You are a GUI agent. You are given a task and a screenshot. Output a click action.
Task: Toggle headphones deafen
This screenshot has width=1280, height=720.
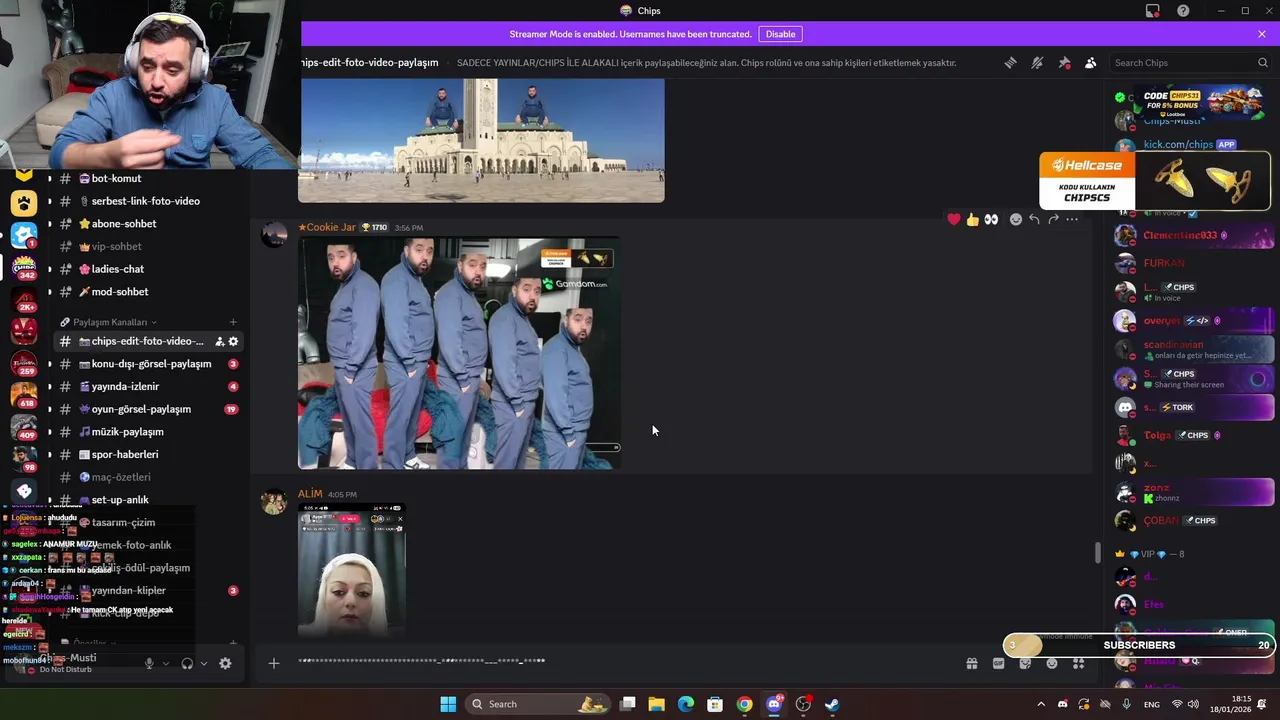[187, 663]
